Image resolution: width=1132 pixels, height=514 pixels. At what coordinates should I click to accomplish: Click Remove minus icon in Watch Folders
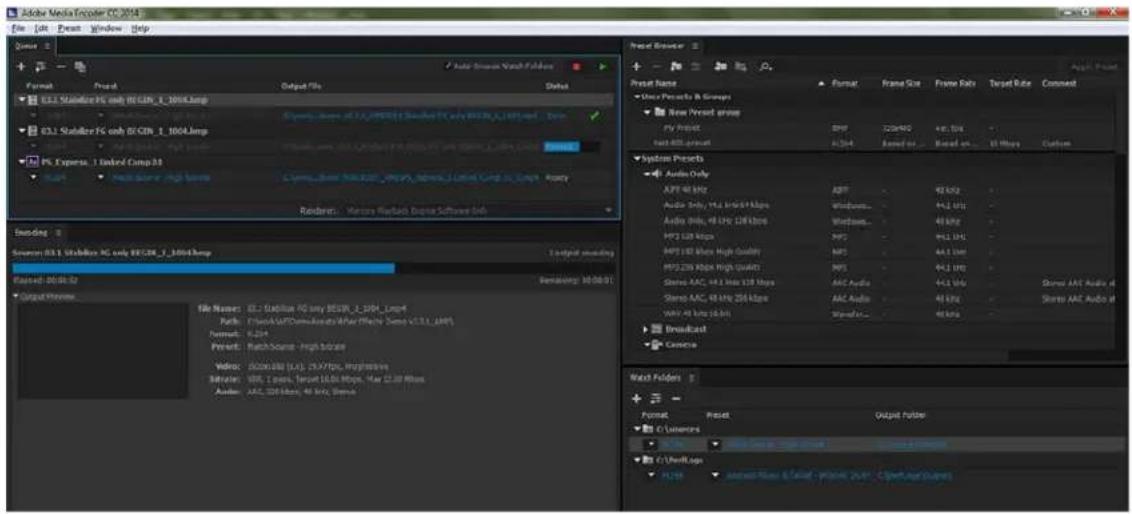[676, 398]
